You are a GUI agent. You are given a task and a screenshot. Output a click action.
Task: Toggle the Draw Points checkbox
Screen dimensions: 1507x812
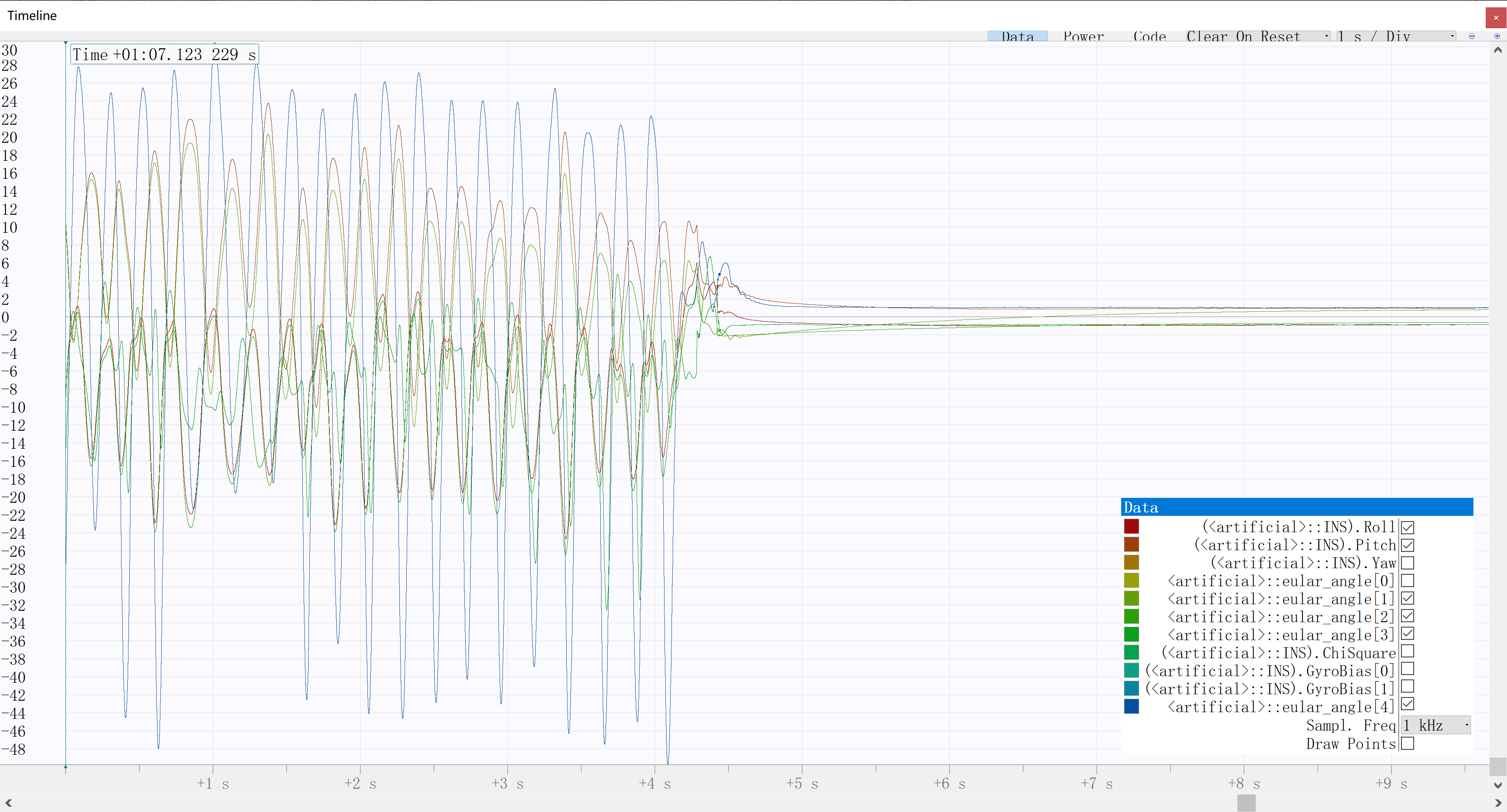1408,744
